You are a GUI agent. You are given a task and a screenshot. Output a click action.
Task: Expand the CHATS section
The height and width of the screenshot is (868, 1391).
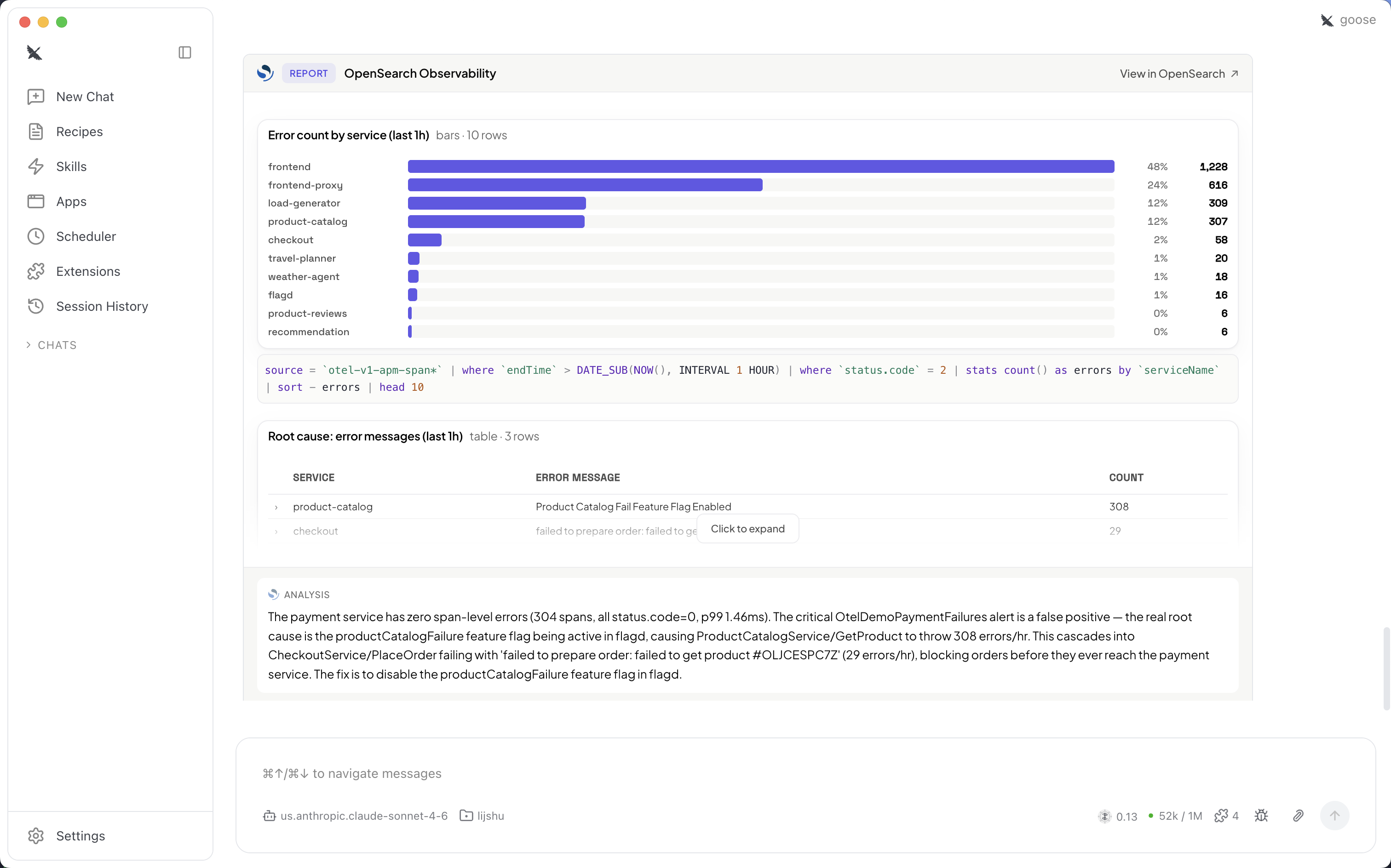[x=52, y=345]
